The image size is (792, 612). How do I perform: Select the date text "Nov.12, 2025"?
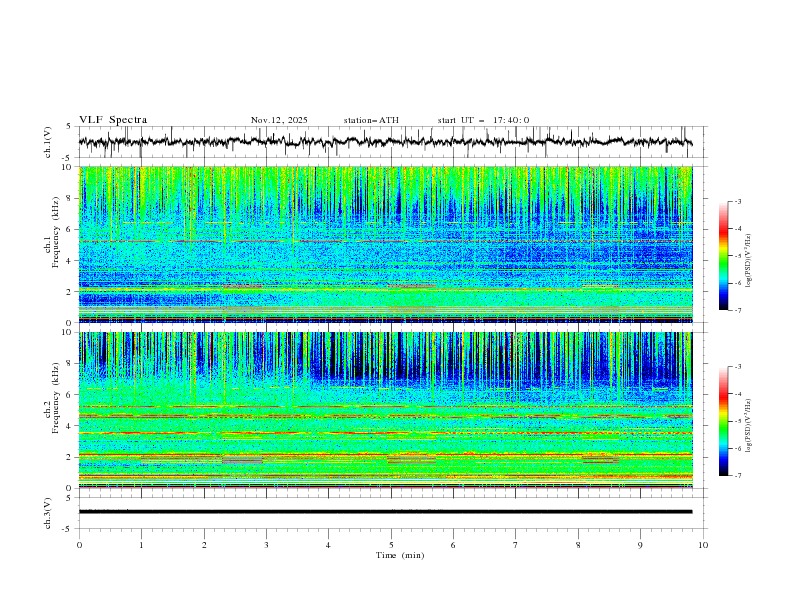point(279,120)
